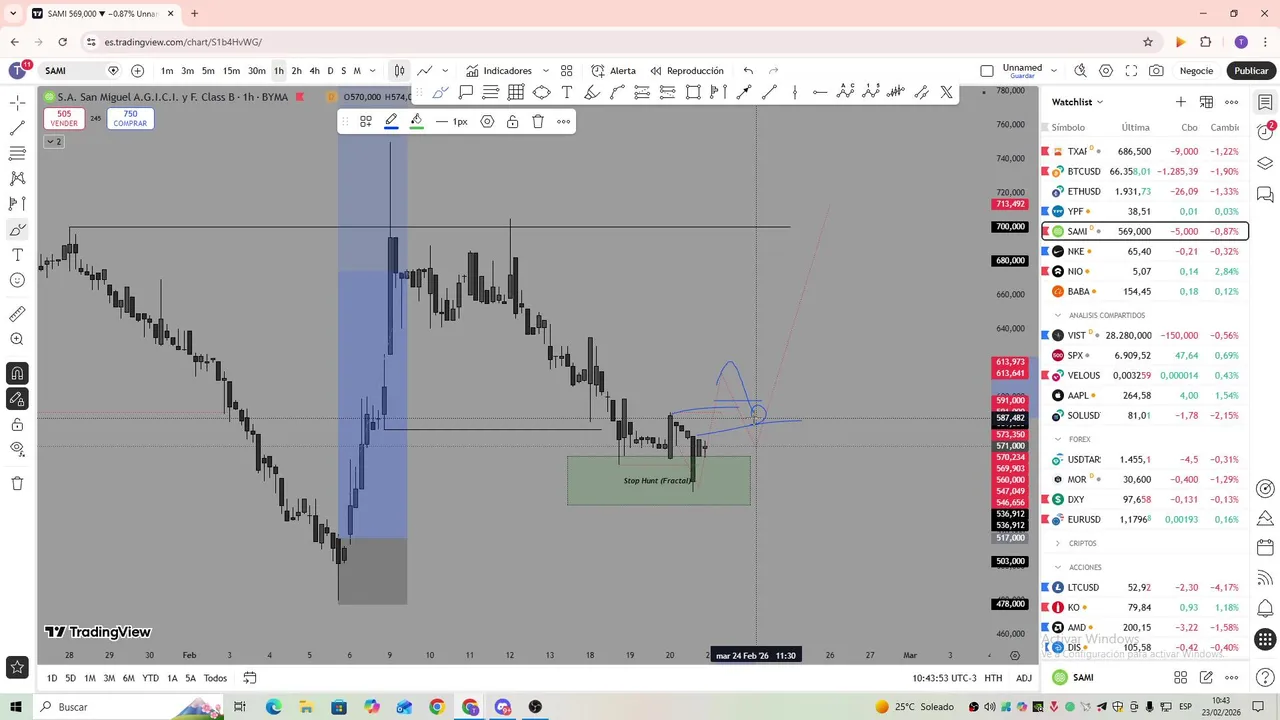Select the brush drawing tool
The width and height of the screenshot is (1280, 720).
pos(18,230)
